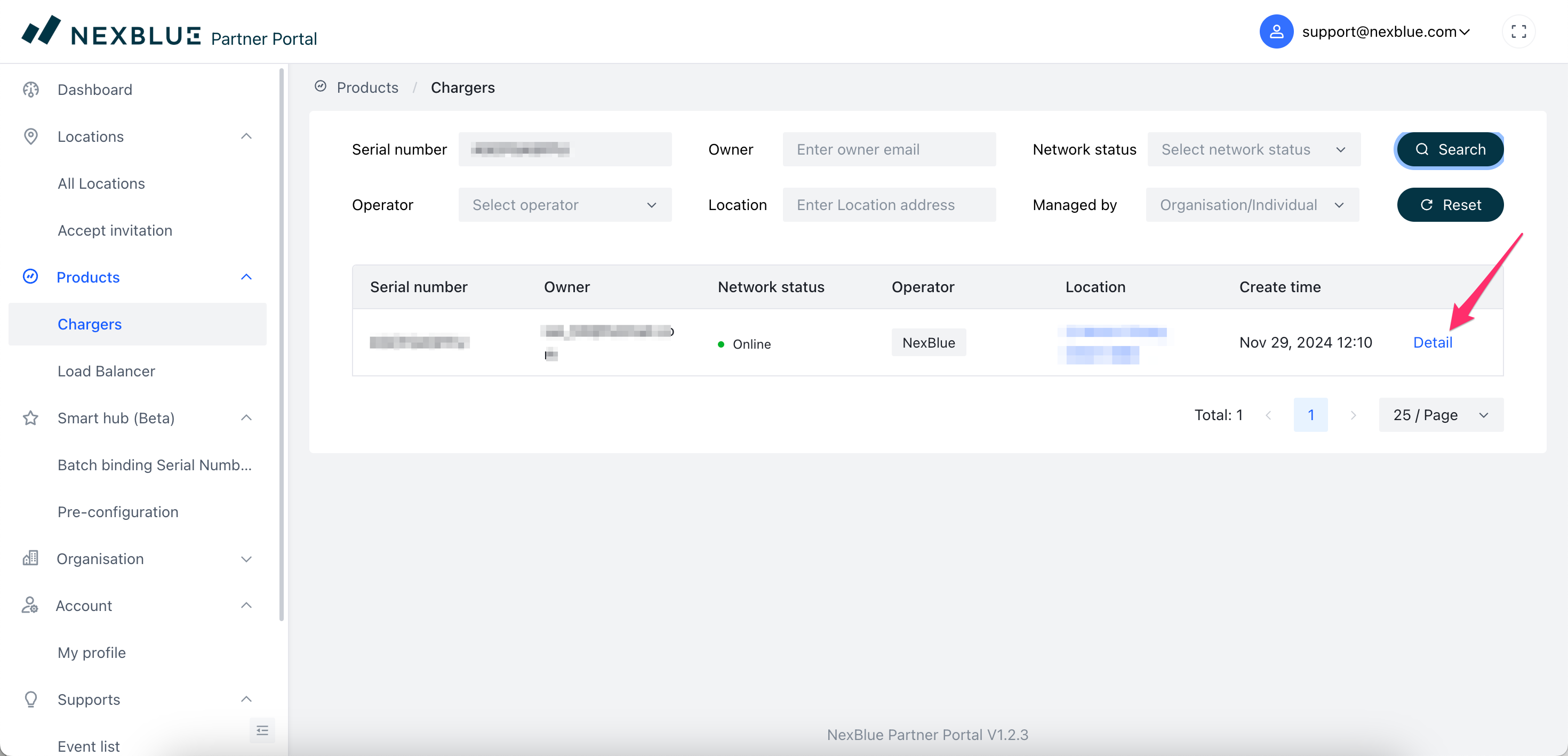Click the sidebar vertical scrollbar

pos(281,341)
